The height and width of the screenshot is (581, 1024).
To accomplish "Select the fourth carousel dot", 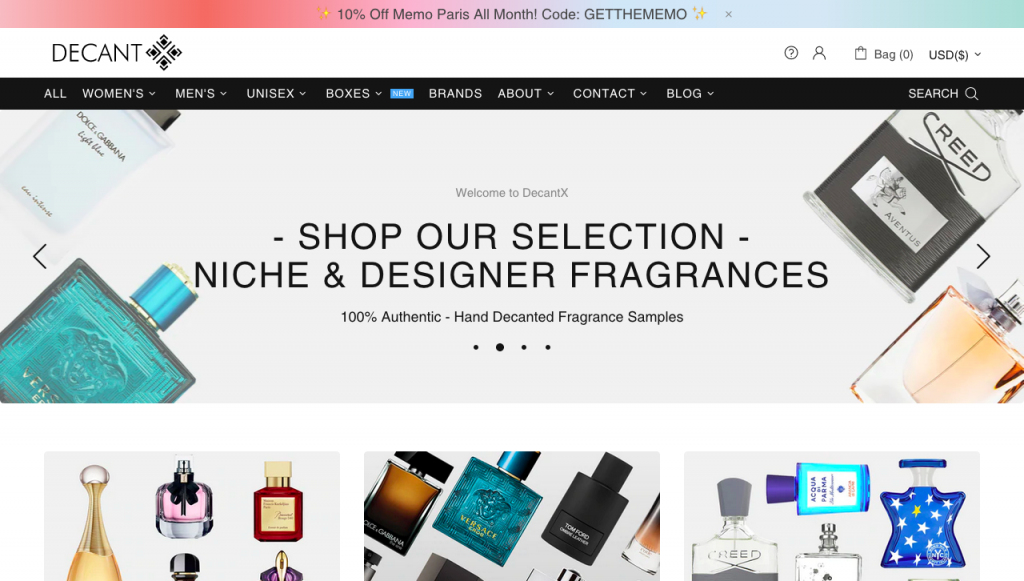I will pos(548,347).
